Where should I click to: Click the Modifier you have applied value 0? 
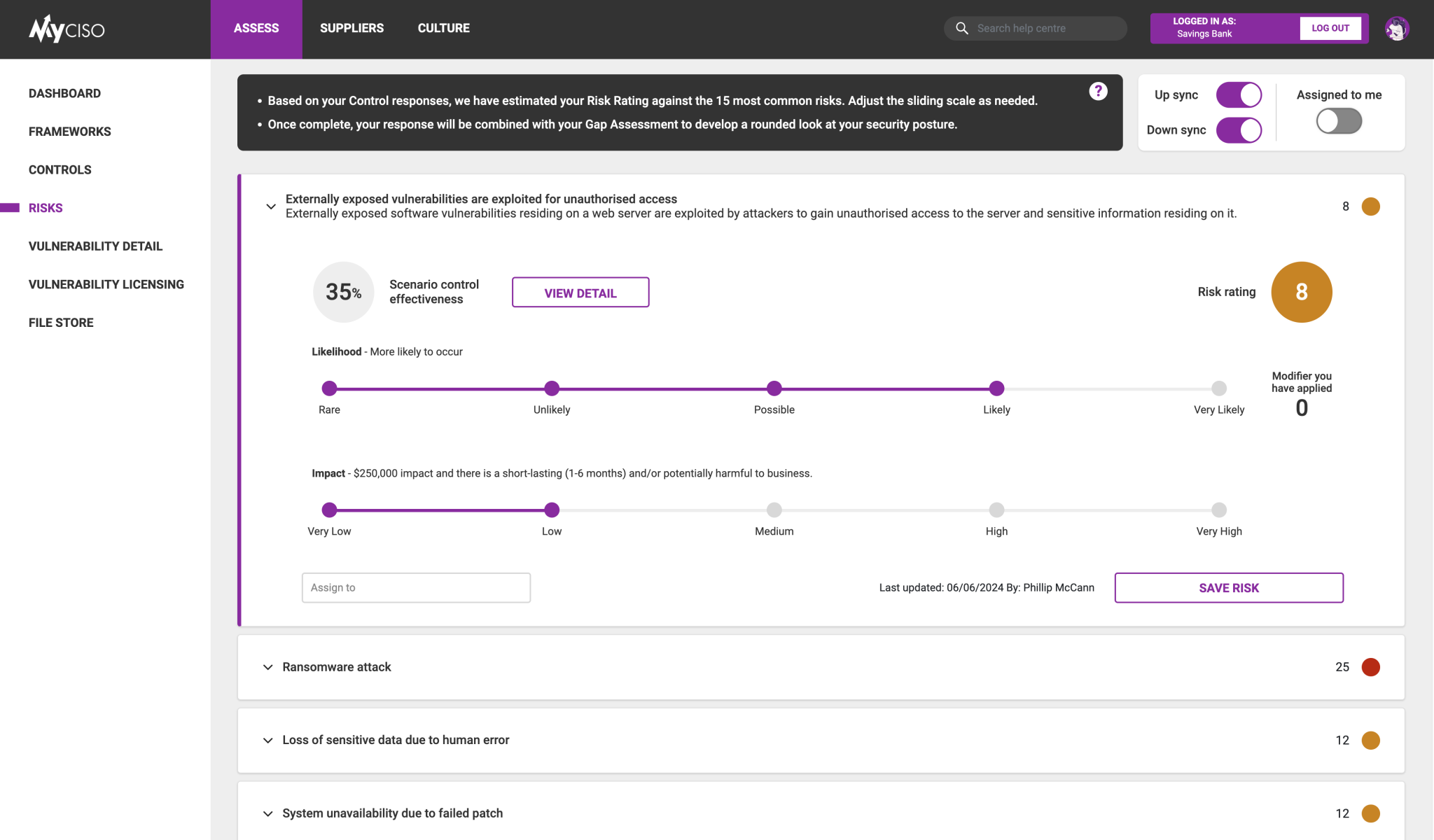(1302, 408)
